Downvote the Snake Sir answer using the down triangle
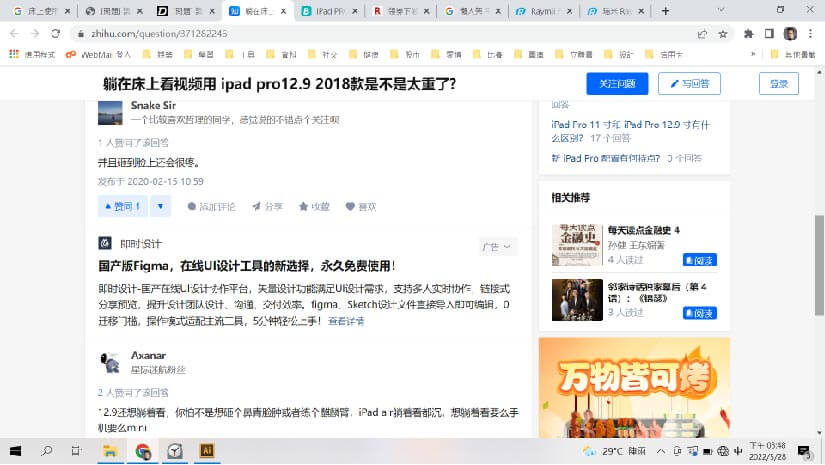Image resolution: width=825 pixels, height=465 pixels. tap(162, 206)
